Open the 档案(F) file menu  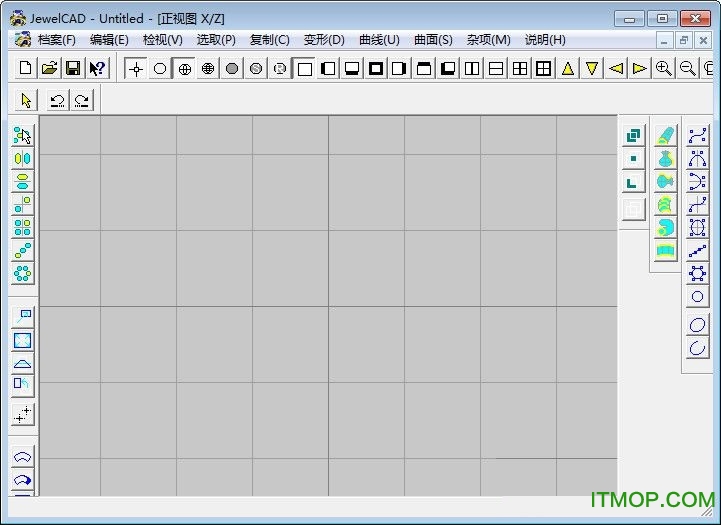tap(57, 40)
